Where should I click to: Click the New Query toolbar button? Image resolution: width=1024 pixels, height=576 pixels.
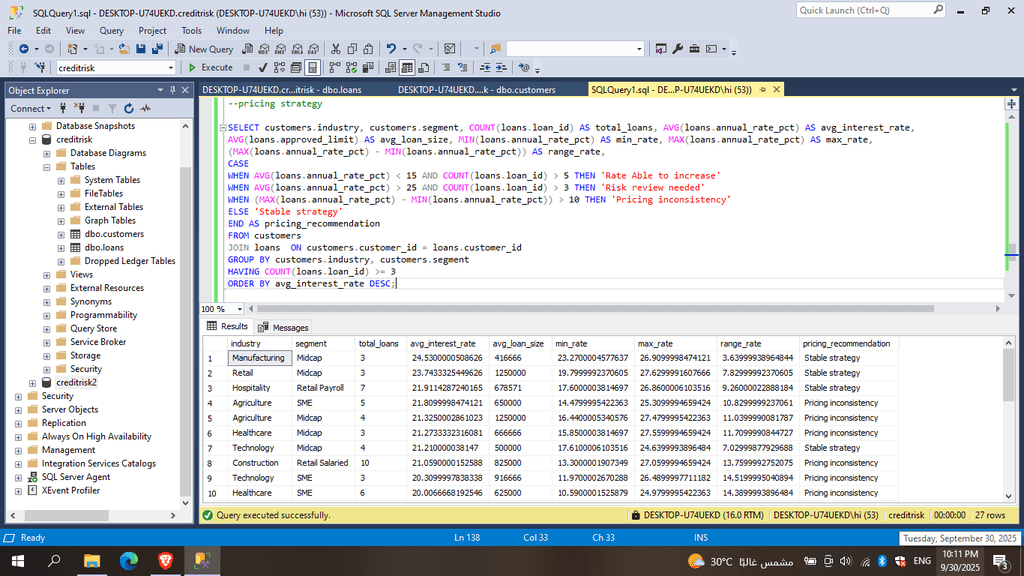[205, 49]
